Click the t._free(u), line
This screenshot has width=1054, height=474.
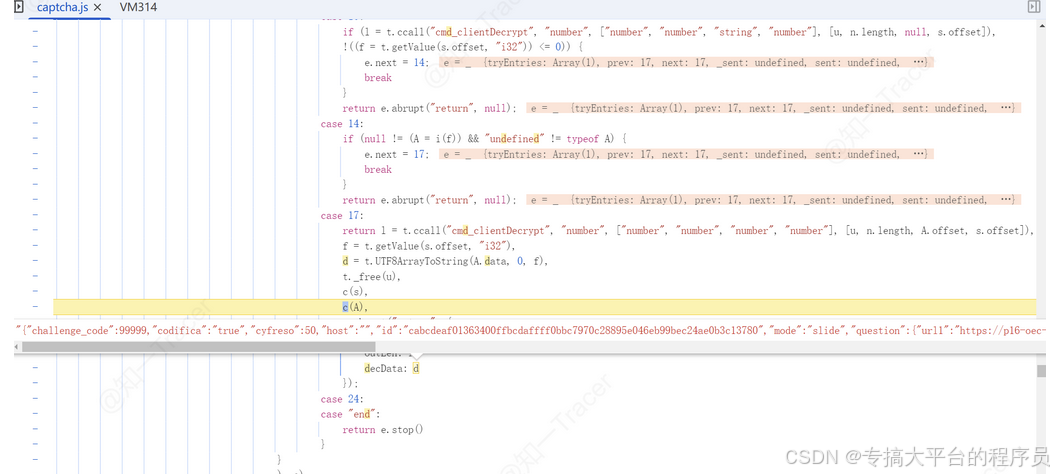tap(371, 276)
